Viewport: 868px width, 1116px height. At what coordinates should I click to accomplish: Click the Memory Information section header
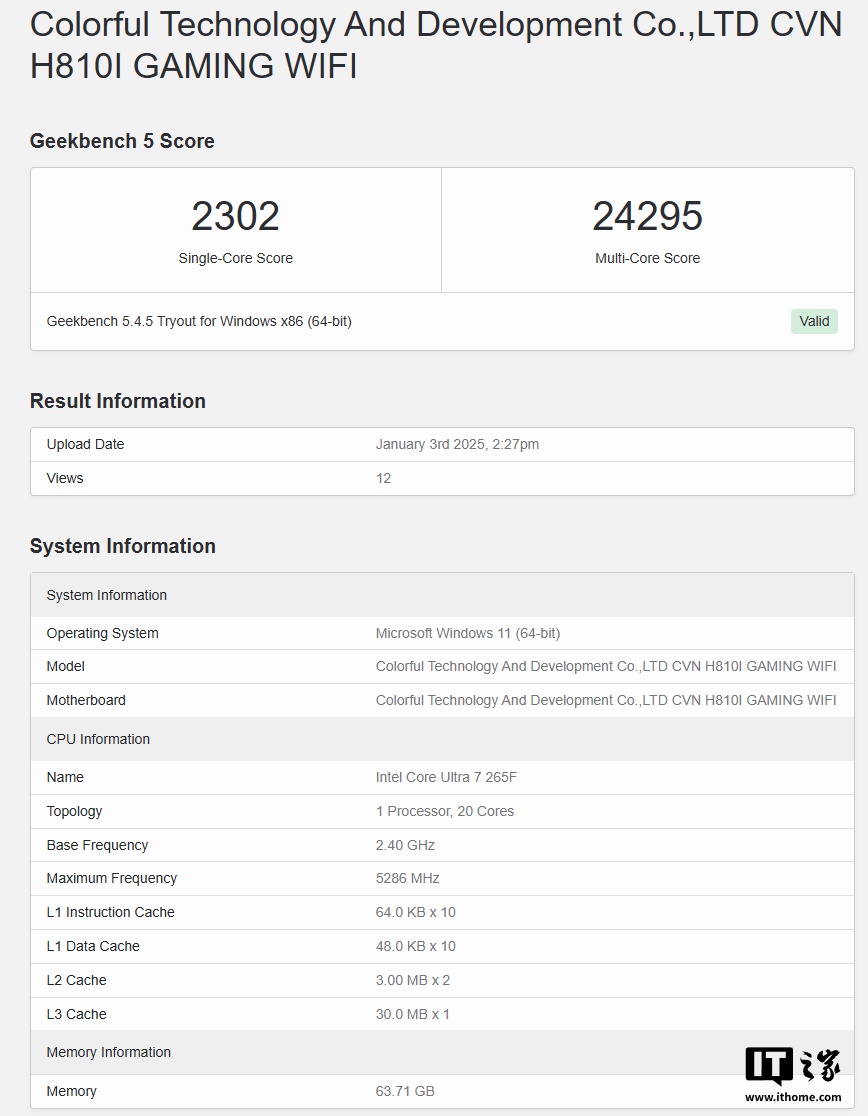tap(108, 1052)
